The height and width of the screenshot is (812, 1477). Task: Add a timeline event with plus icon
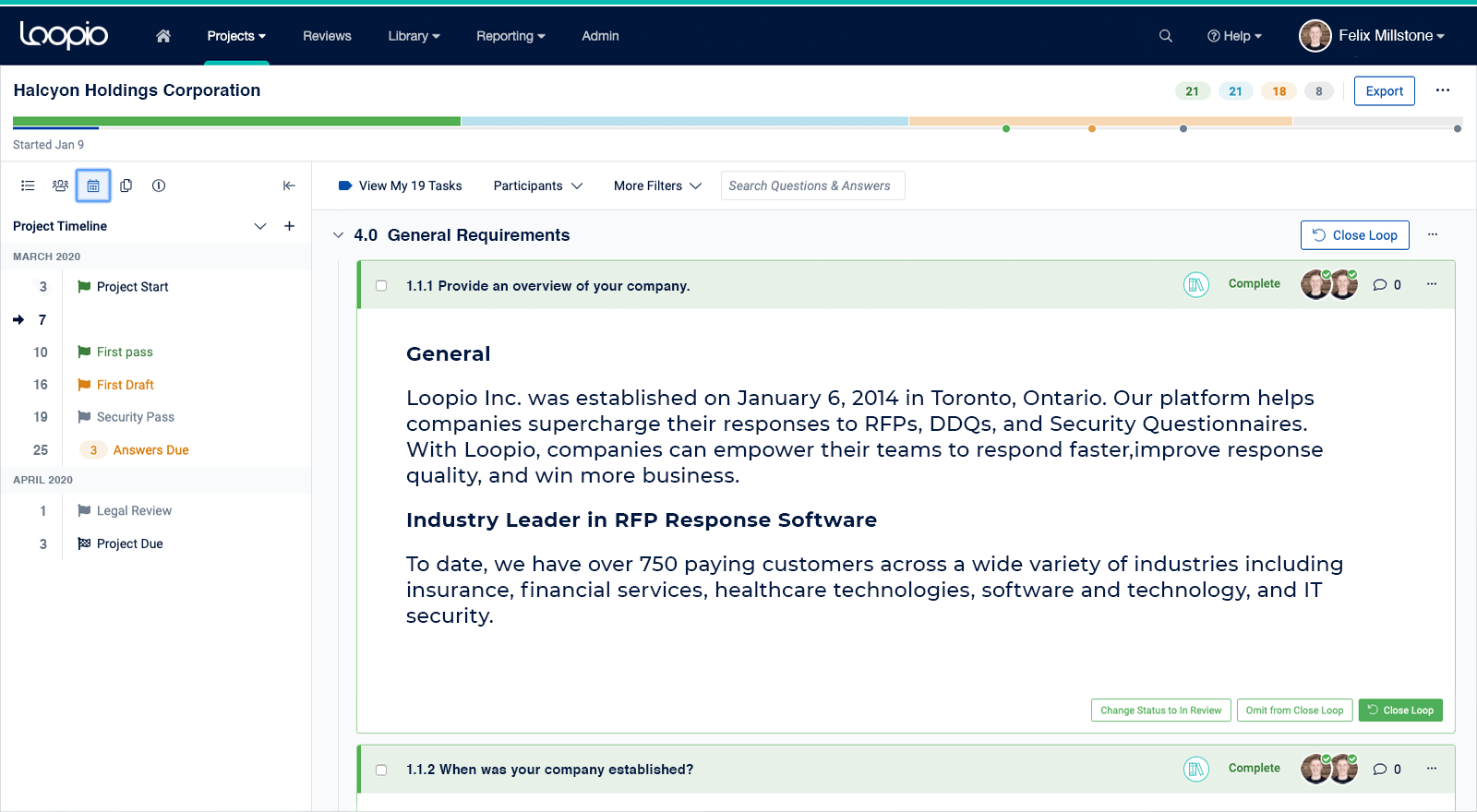[x=289, y=226]
